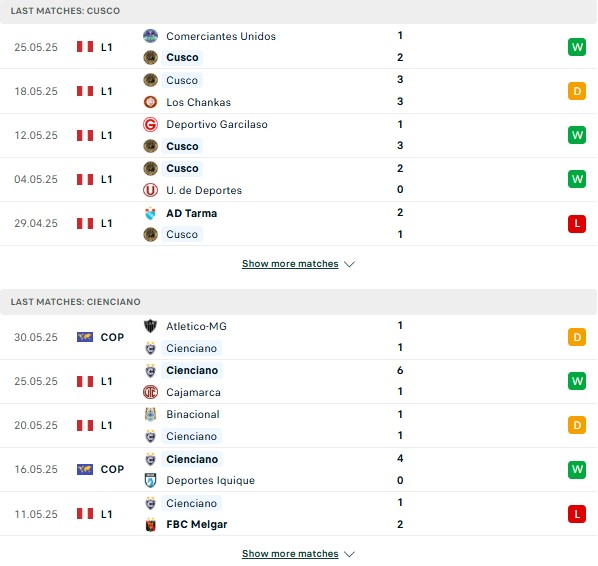Viewport: 598px width, 566px height.
Task: Click the Los Chankas team logo
Action: pos(150,102)
